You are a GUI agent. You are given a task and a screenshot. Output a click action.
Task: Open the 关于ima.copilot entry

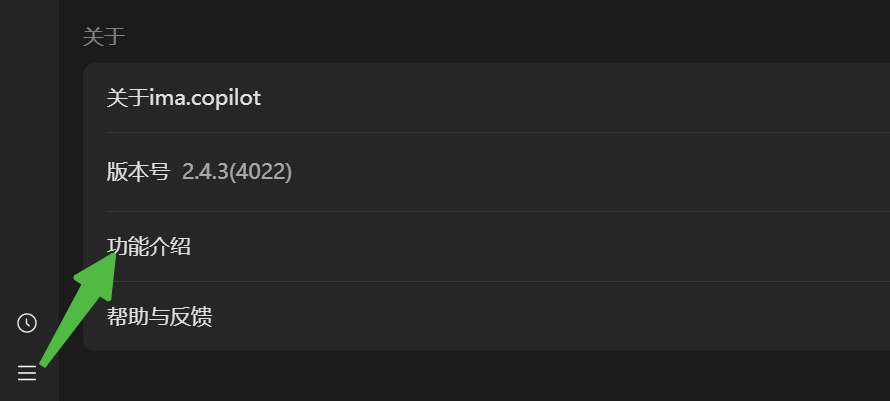(x=184, y=97)
